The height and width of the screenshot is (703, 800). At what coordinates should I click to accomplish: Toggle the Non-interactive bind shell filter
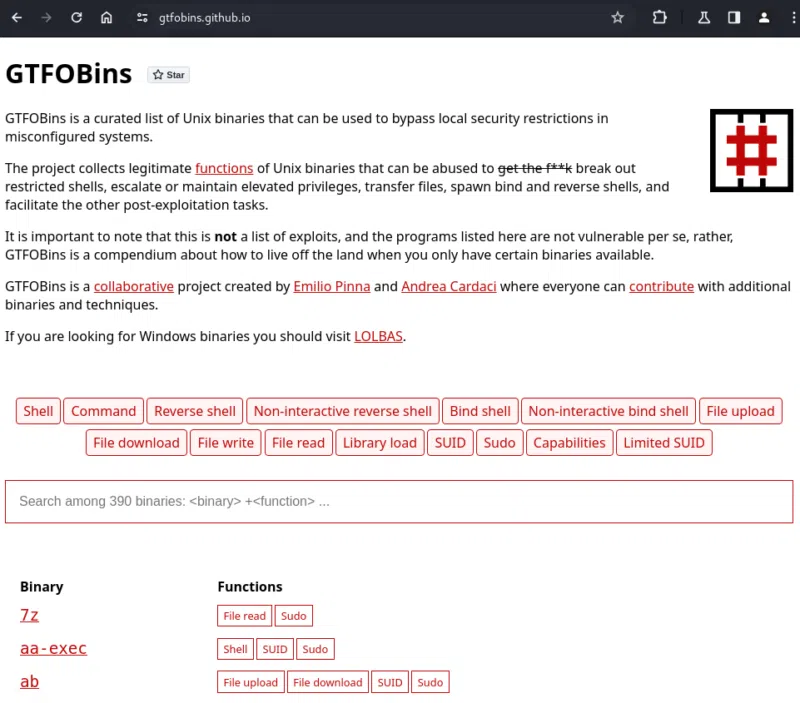click(x=608, y=410)
